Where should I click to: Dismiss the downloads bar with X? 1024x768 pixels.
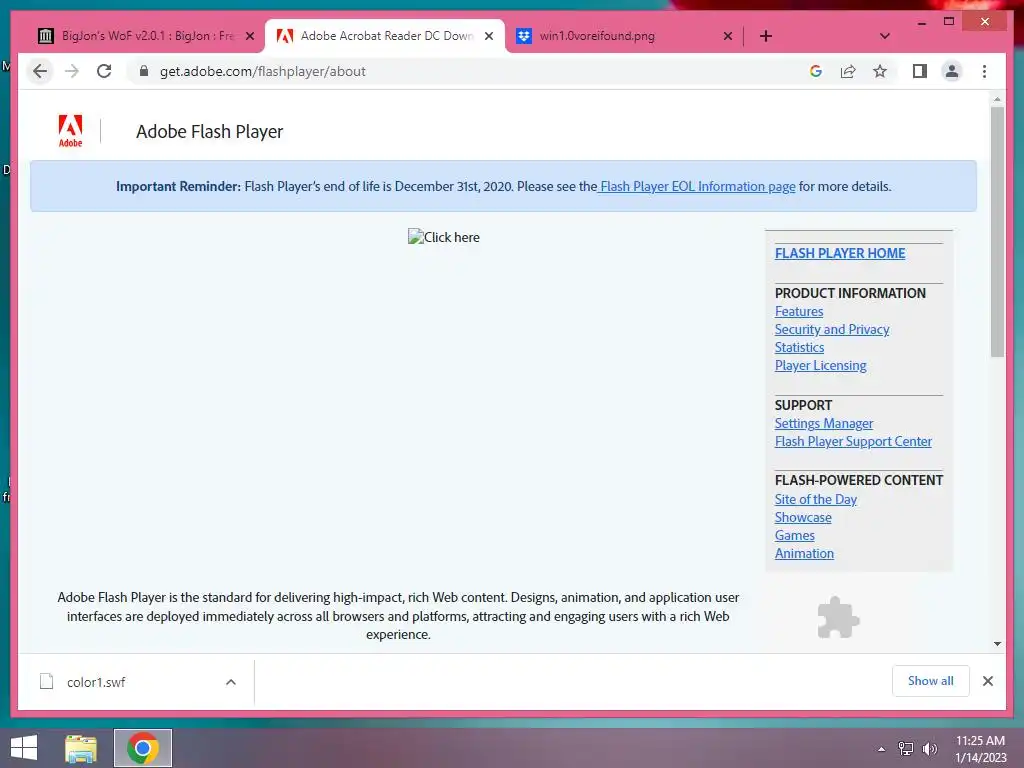point(987,681)
